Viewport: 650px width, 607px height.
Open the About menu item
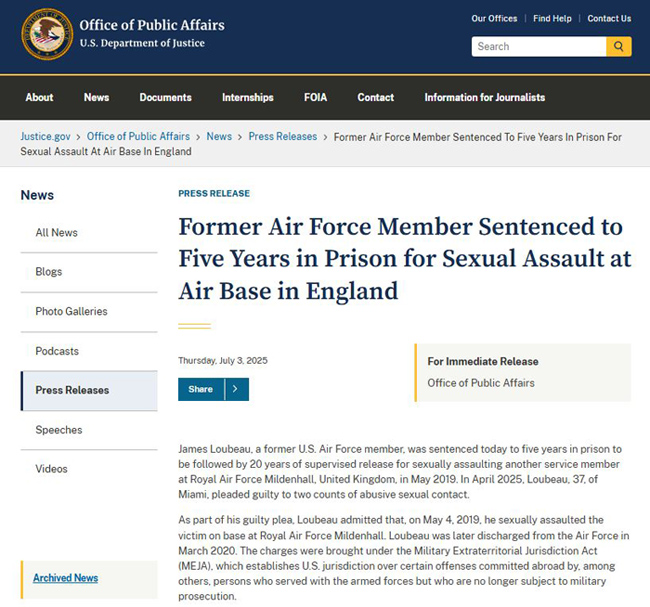(39, 97)
